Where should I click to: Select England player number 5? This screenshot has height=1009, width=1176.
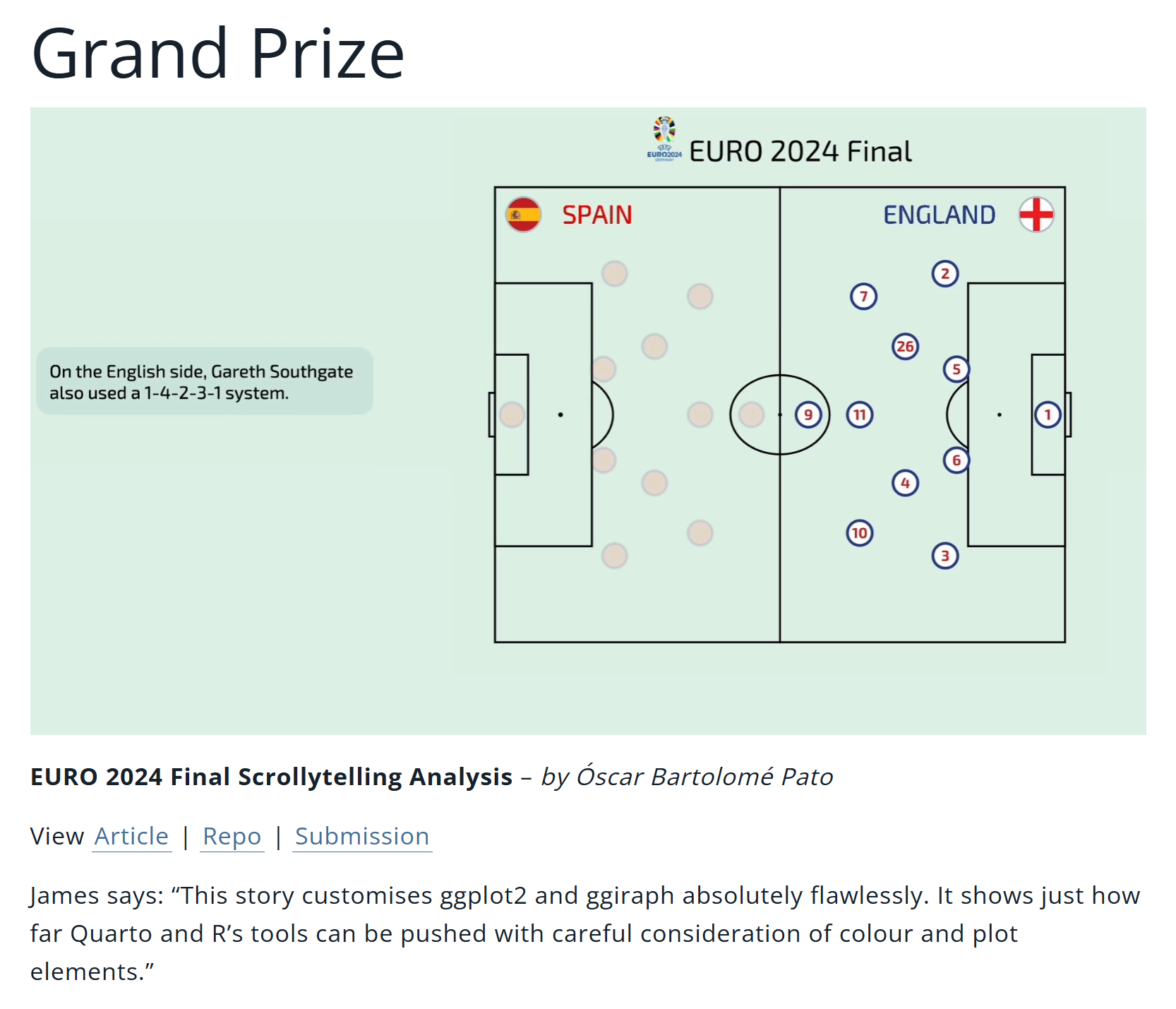point(956,369)
